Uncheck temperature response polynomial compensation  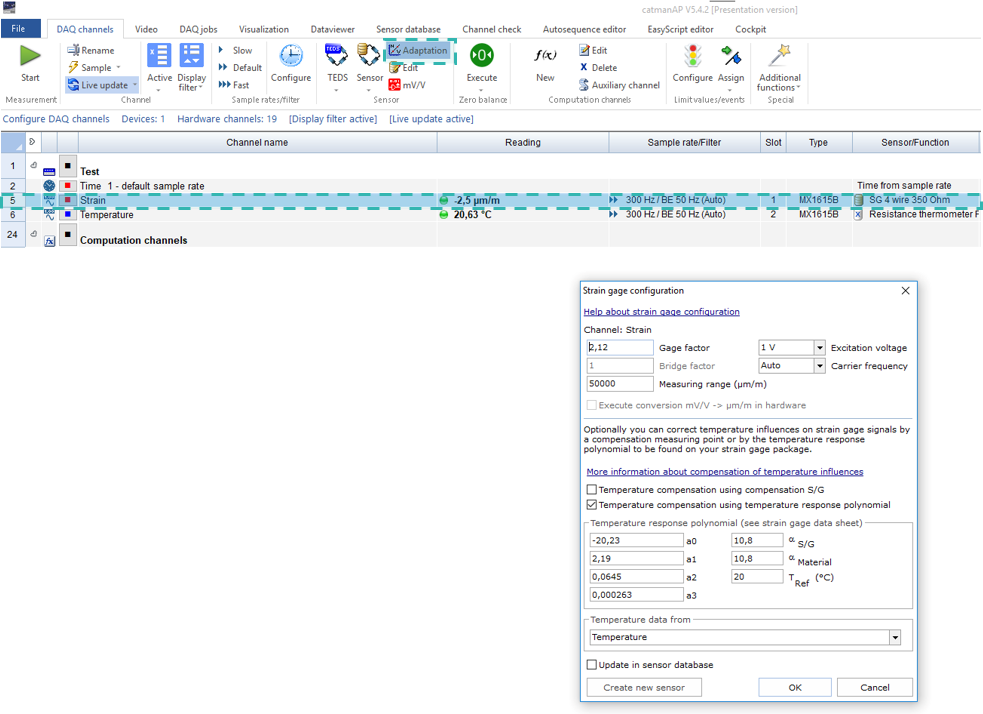591,505
